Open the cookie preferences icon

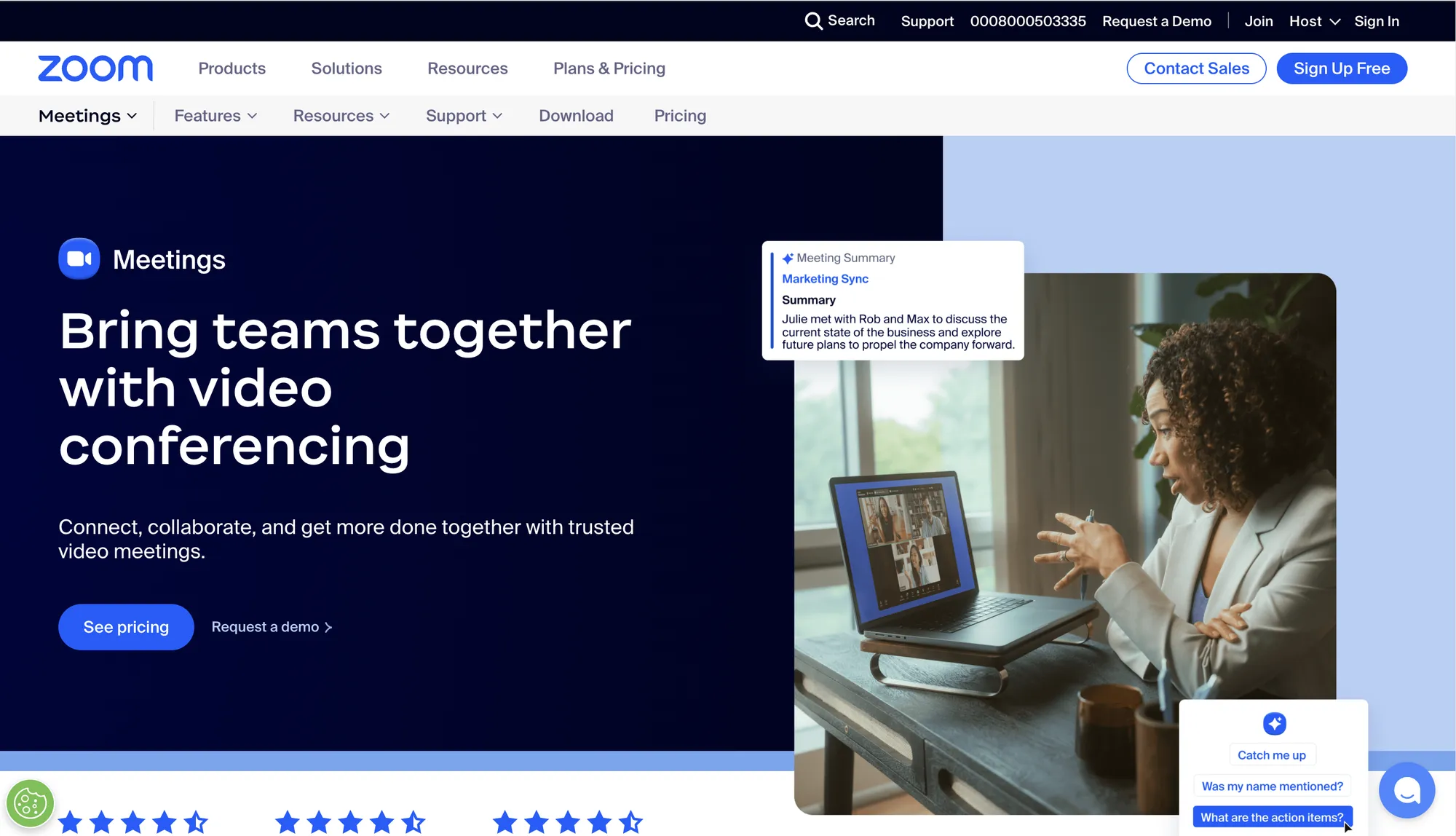pyautogui.click(x=30, y=804)
